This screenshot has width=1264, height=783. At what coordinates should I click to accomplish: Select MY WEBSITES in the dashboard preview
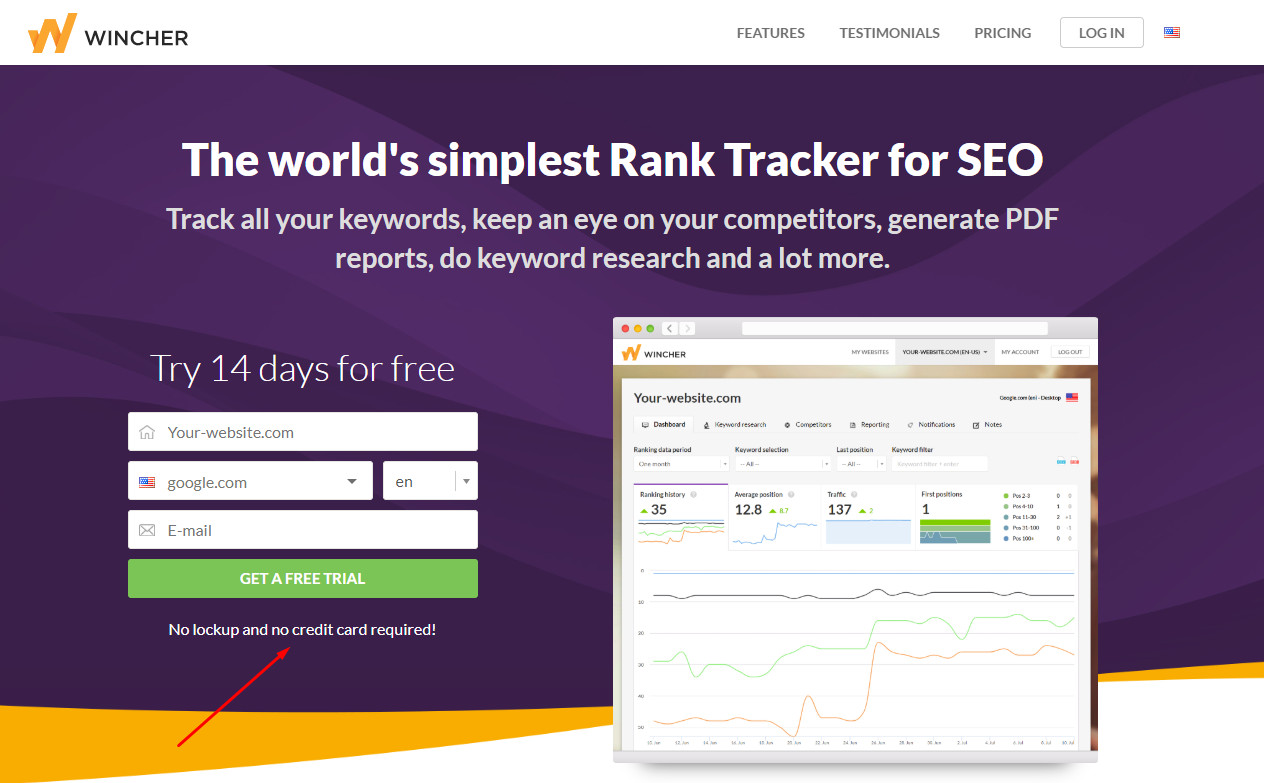click(x=869, y=352)
